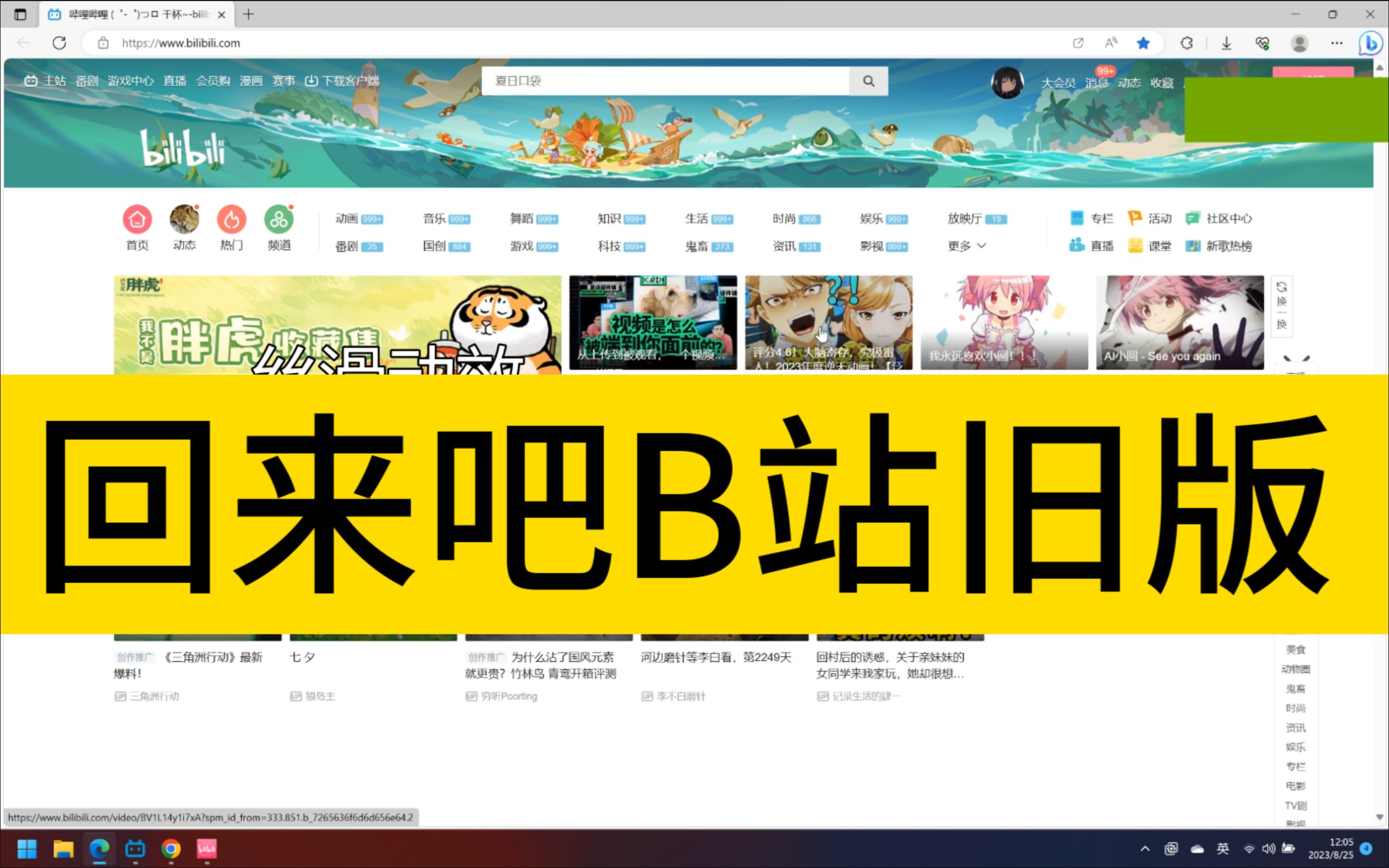Click the 换一换 refresh button

click(1281, 305)
